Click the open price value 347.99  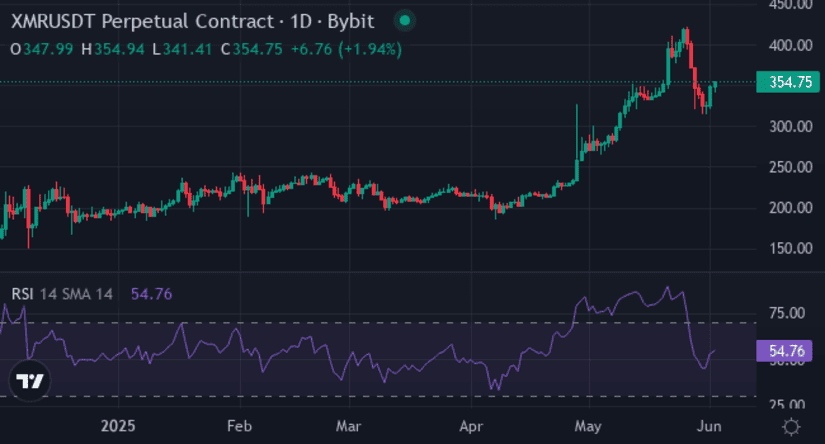pos(48,49)
